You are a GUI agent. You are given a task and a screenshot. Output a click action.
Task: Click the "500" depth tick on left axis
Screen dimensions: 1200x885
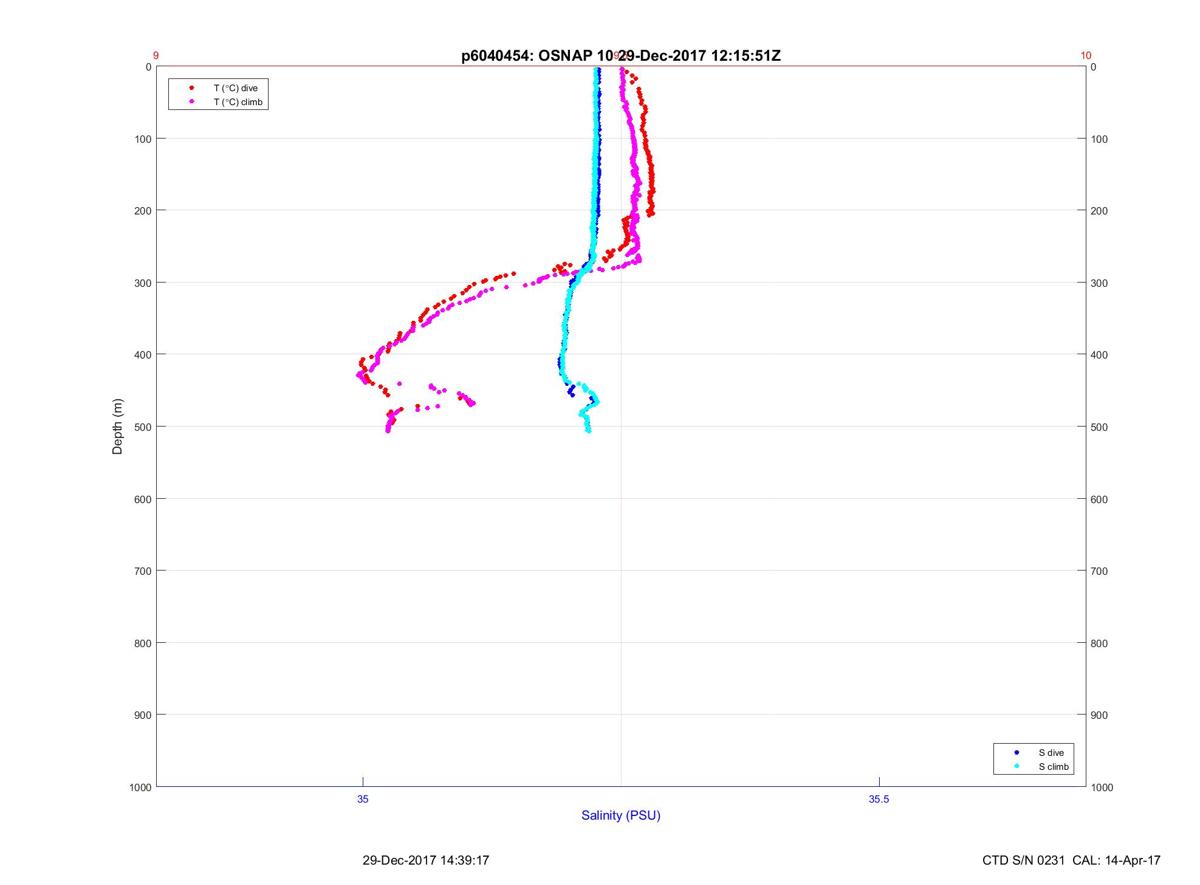[143, 427]
